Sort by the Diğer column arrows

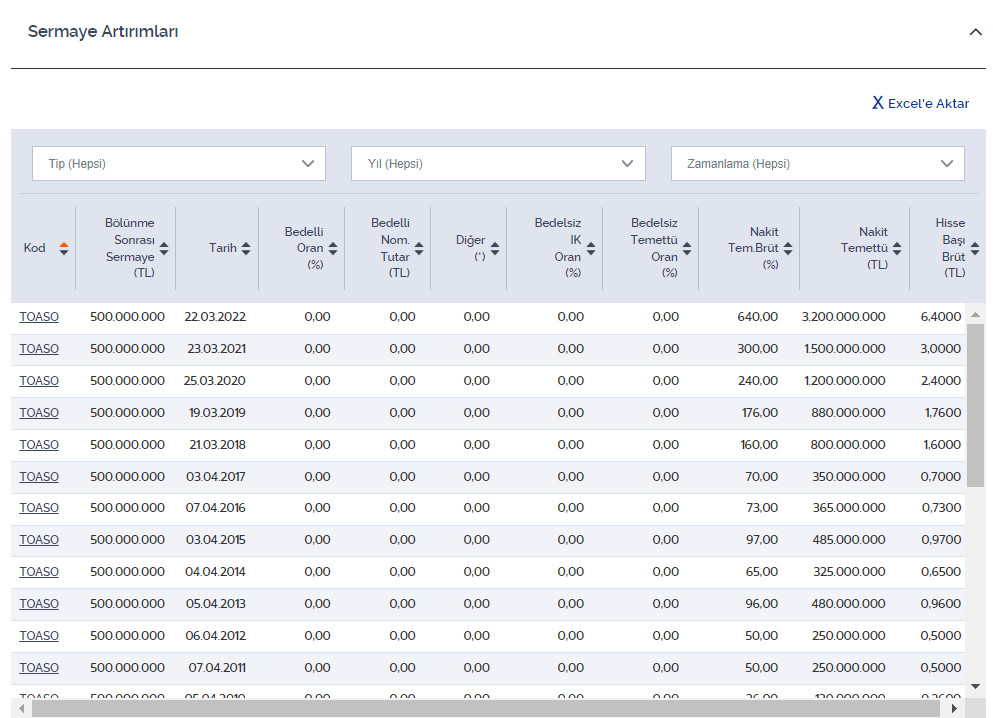[x=495, y=248]
